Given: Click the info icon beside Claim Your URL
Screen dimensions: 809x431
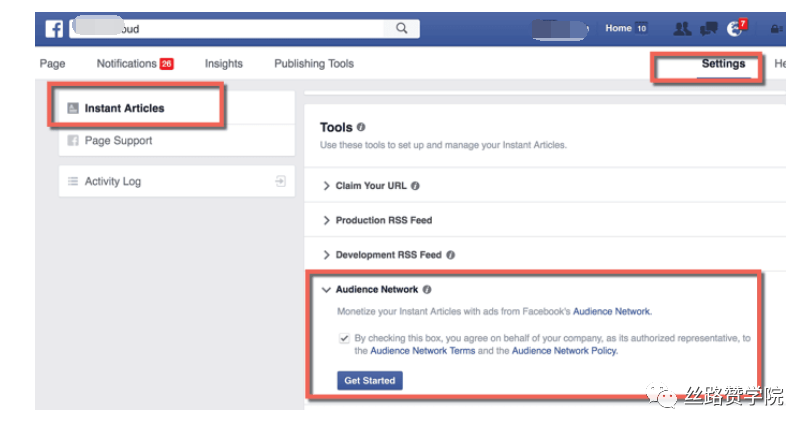Looking at the screenshot, I should coord(415,186).
